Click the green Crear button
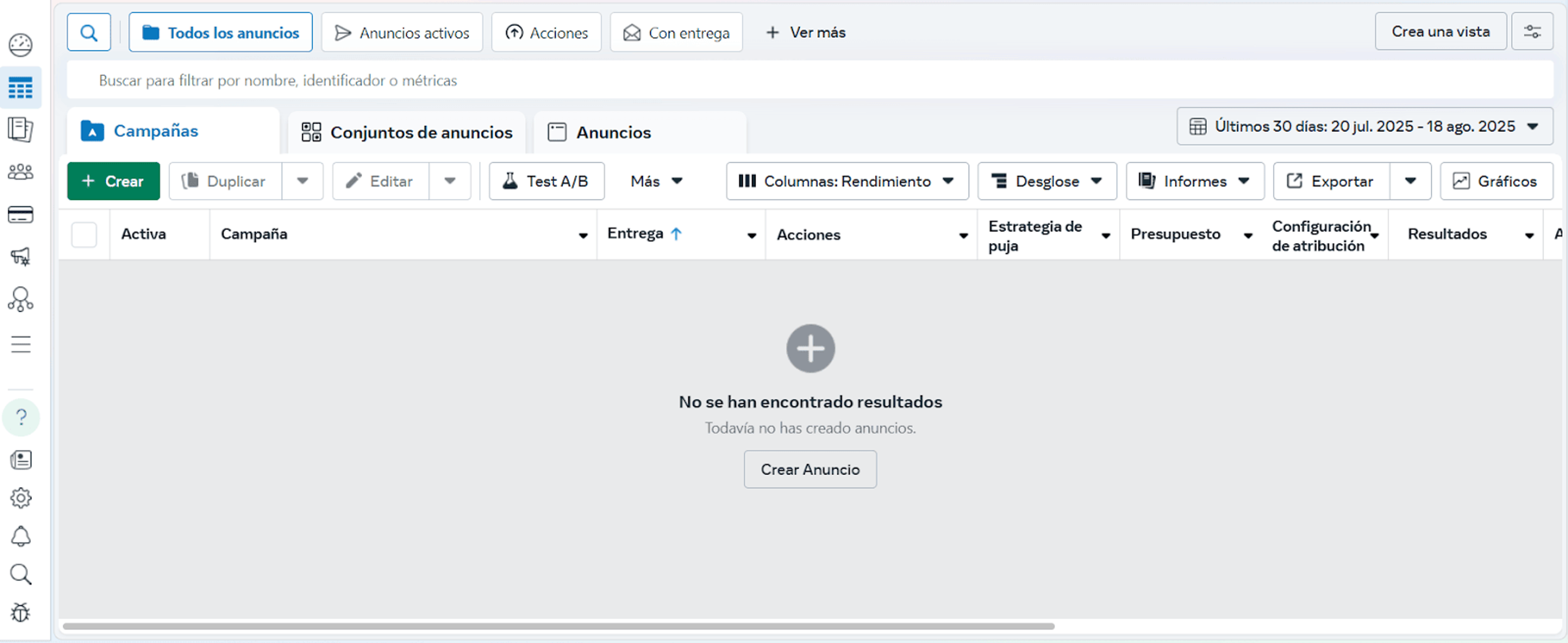Viewport: 1568px width, 643px height. (x=113, y=181)
